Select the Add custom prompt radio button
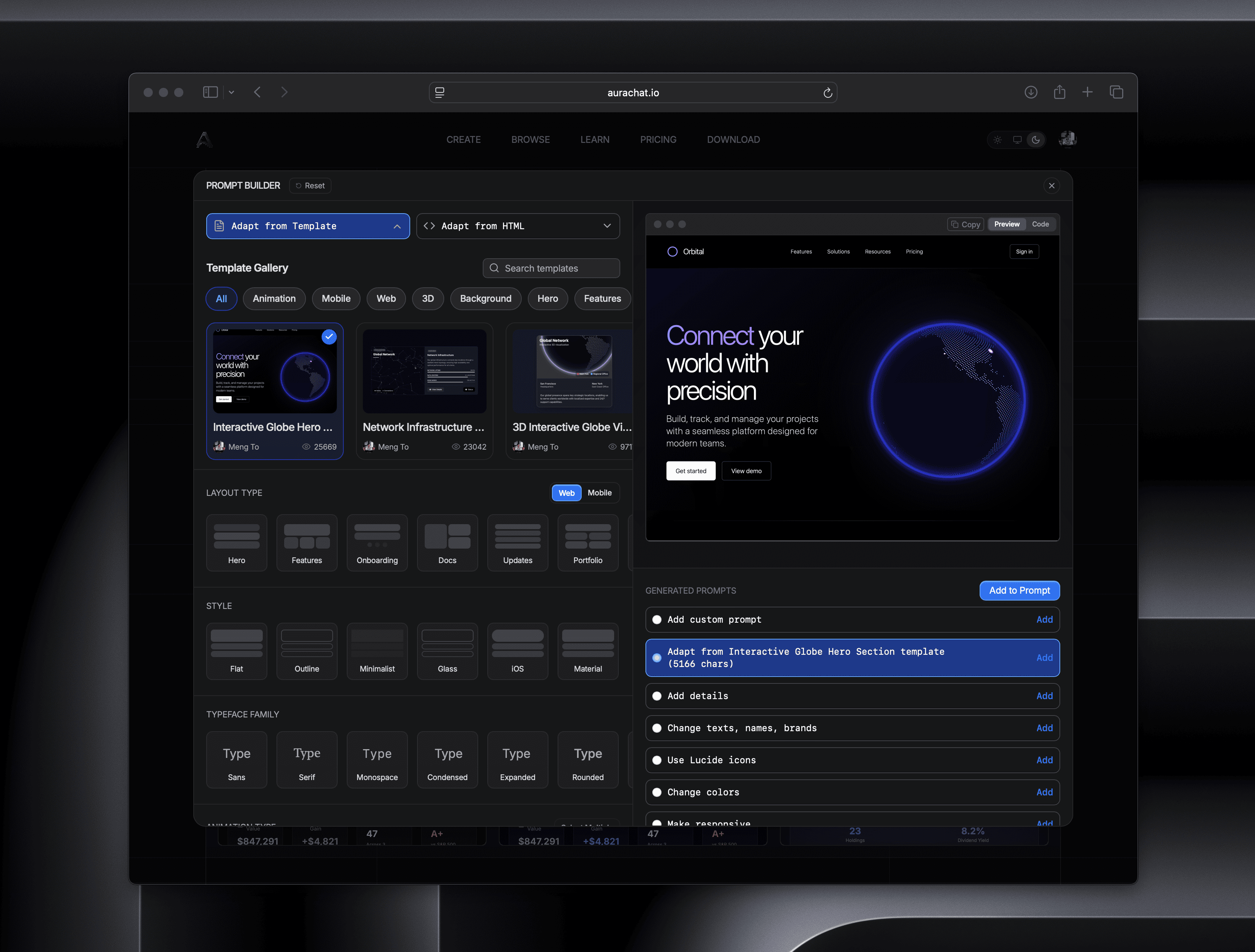1255x952 pixels. point(657,620)
